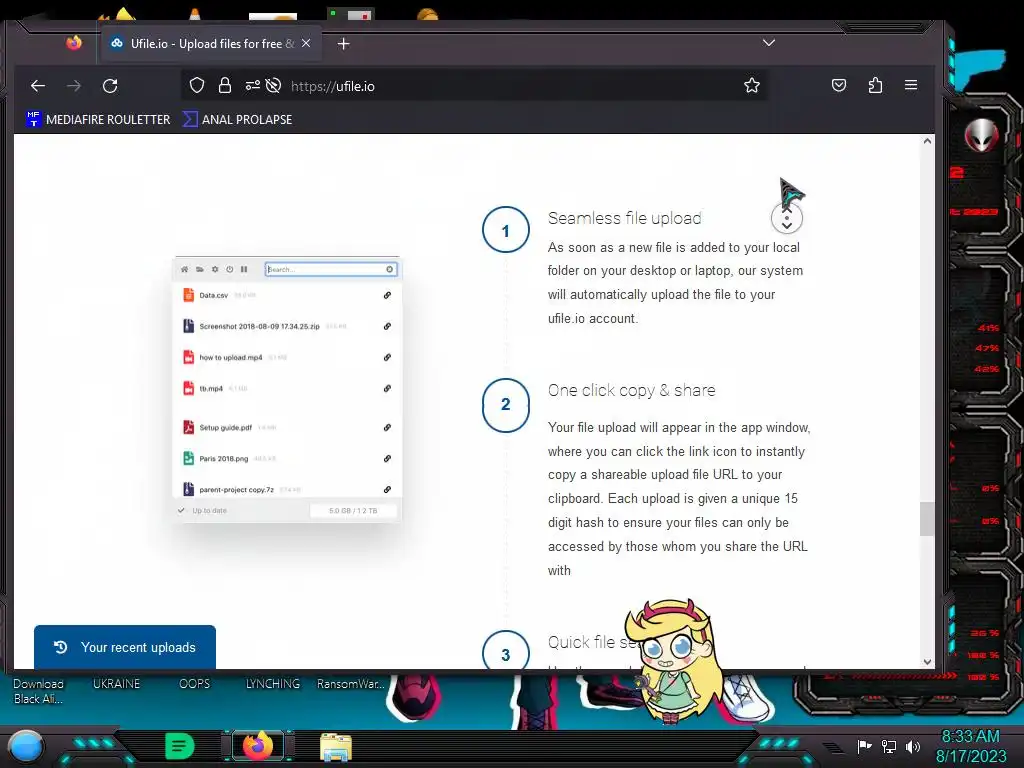The height and width of the screenshot is (768, 1024).
Task: Select the RansomWar... desktop icon
Action: coord(351,684)
